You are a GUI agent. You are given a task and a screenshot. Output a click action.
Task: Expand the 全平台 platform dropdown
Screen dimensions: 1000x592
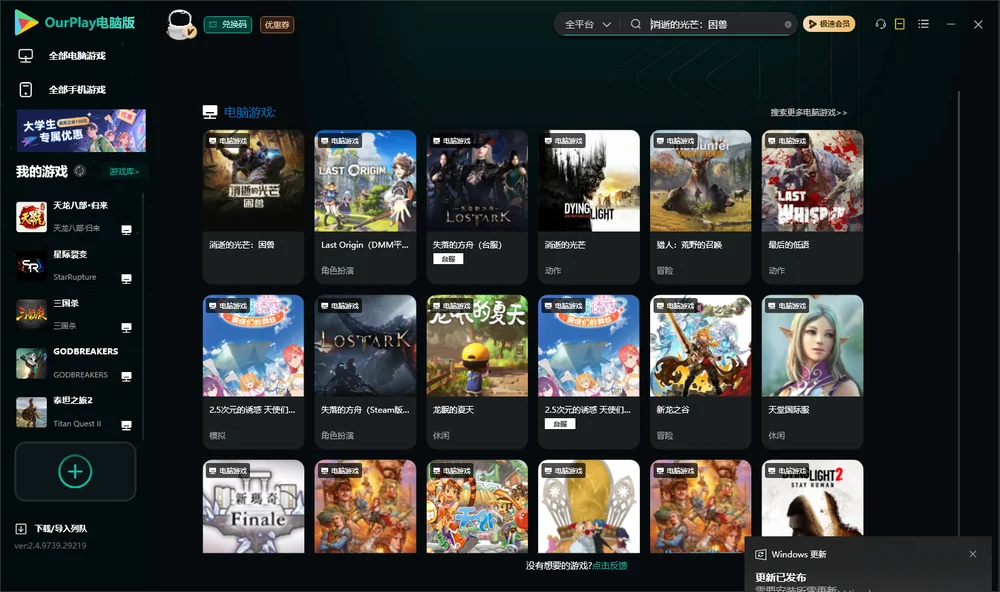click(587, 24)
